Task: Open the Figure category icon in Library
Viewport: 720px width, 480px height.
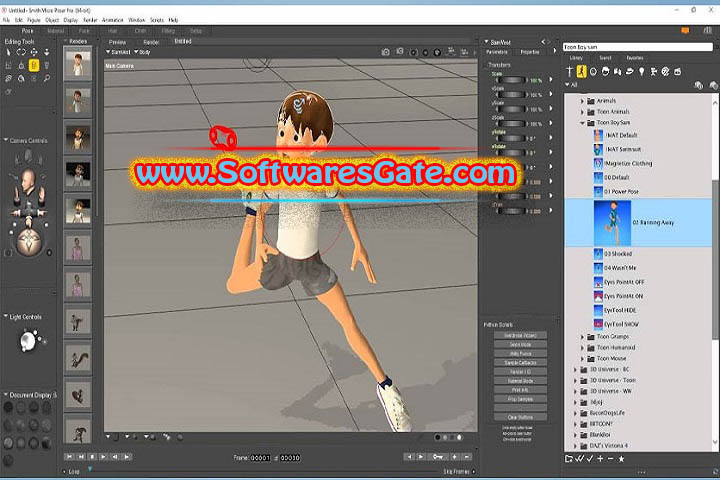Action: point(570,72)
